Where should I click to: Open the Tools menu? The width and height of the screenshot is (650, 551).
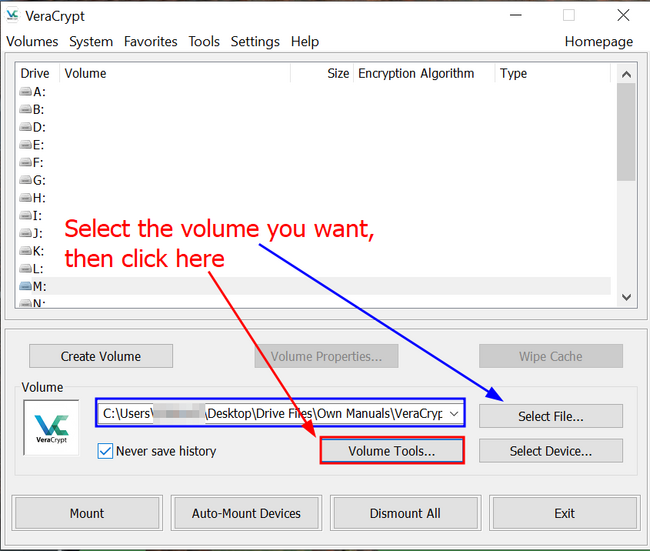(x=204, y=41)
